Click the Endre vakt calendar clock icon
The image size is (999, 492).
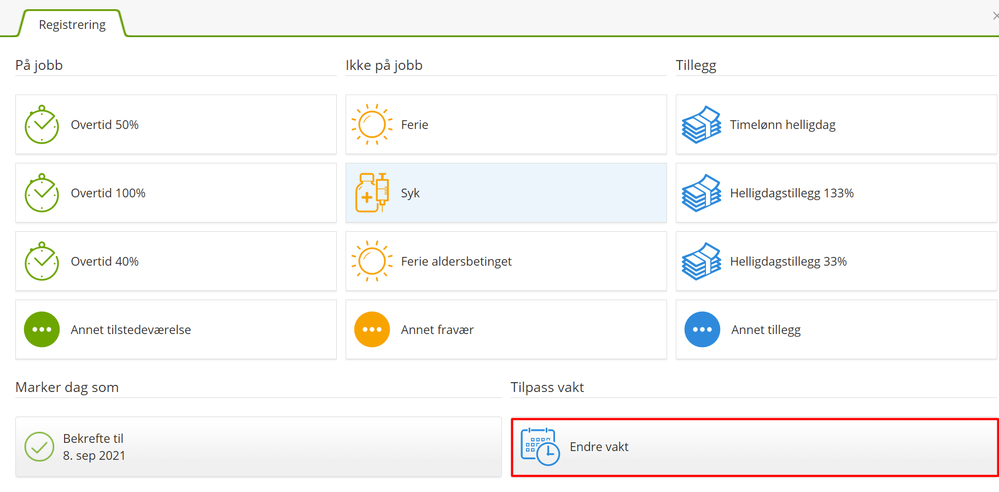click(x=540, y=447)
